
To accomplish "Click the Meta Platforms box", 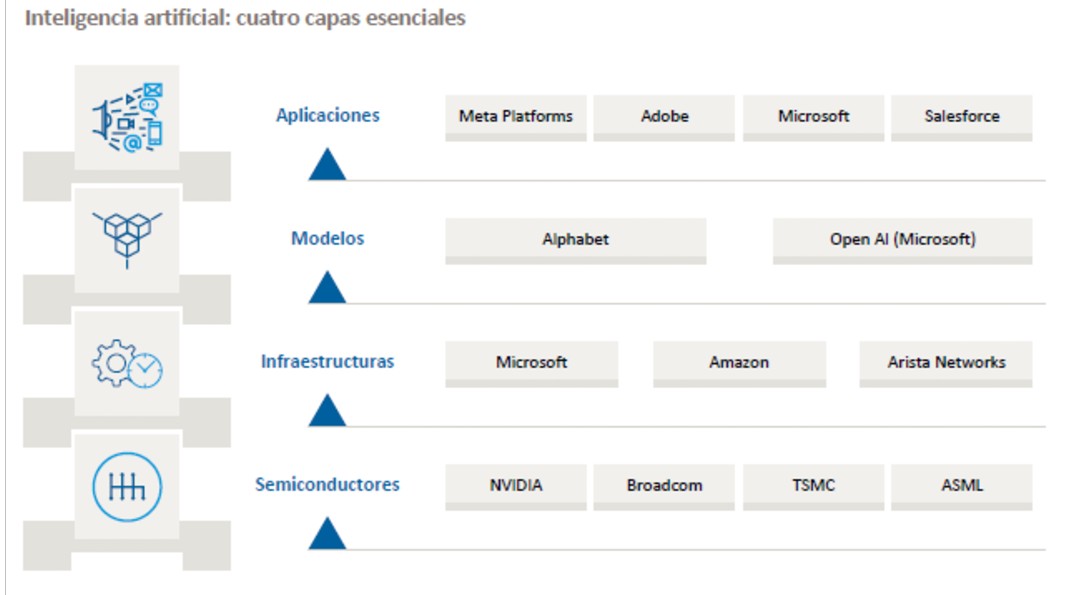I will coord(516,117).
